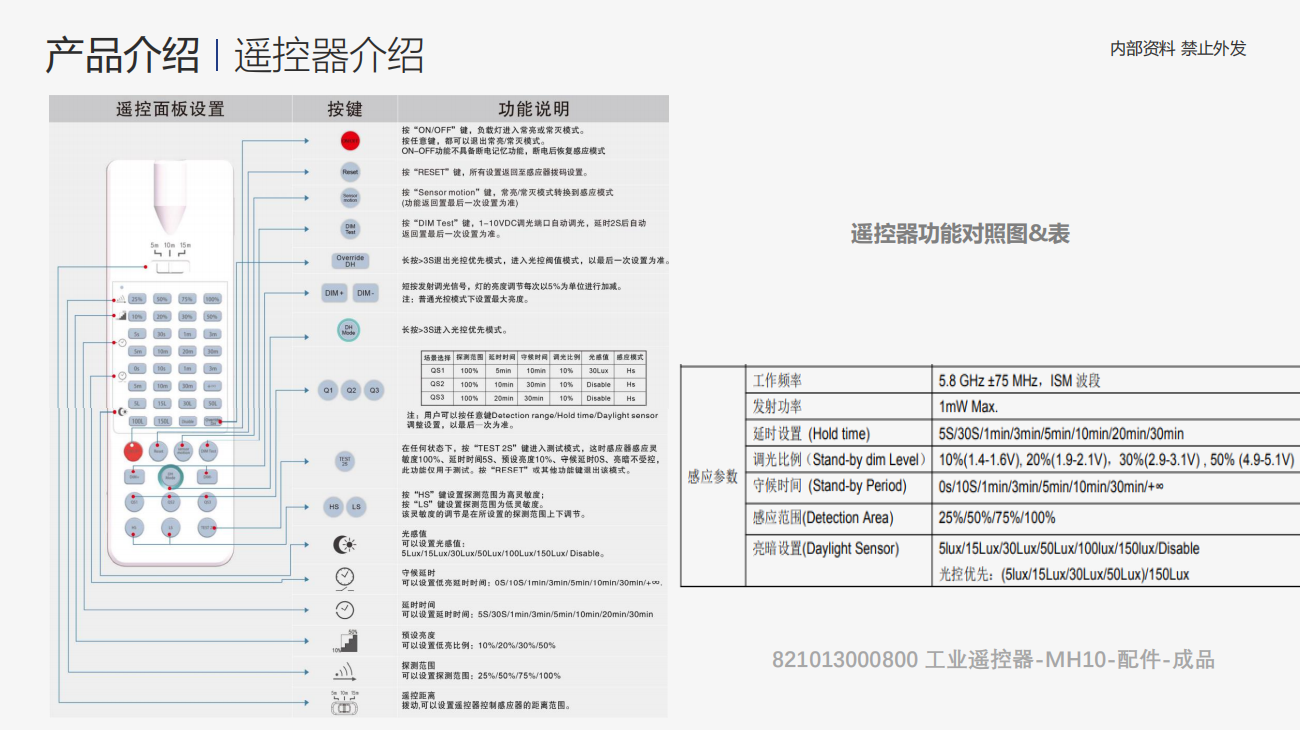Click the Override DH button
The width and height of the screenshot is (1300, 730).
pyautogui.click(x=350, y=261)
